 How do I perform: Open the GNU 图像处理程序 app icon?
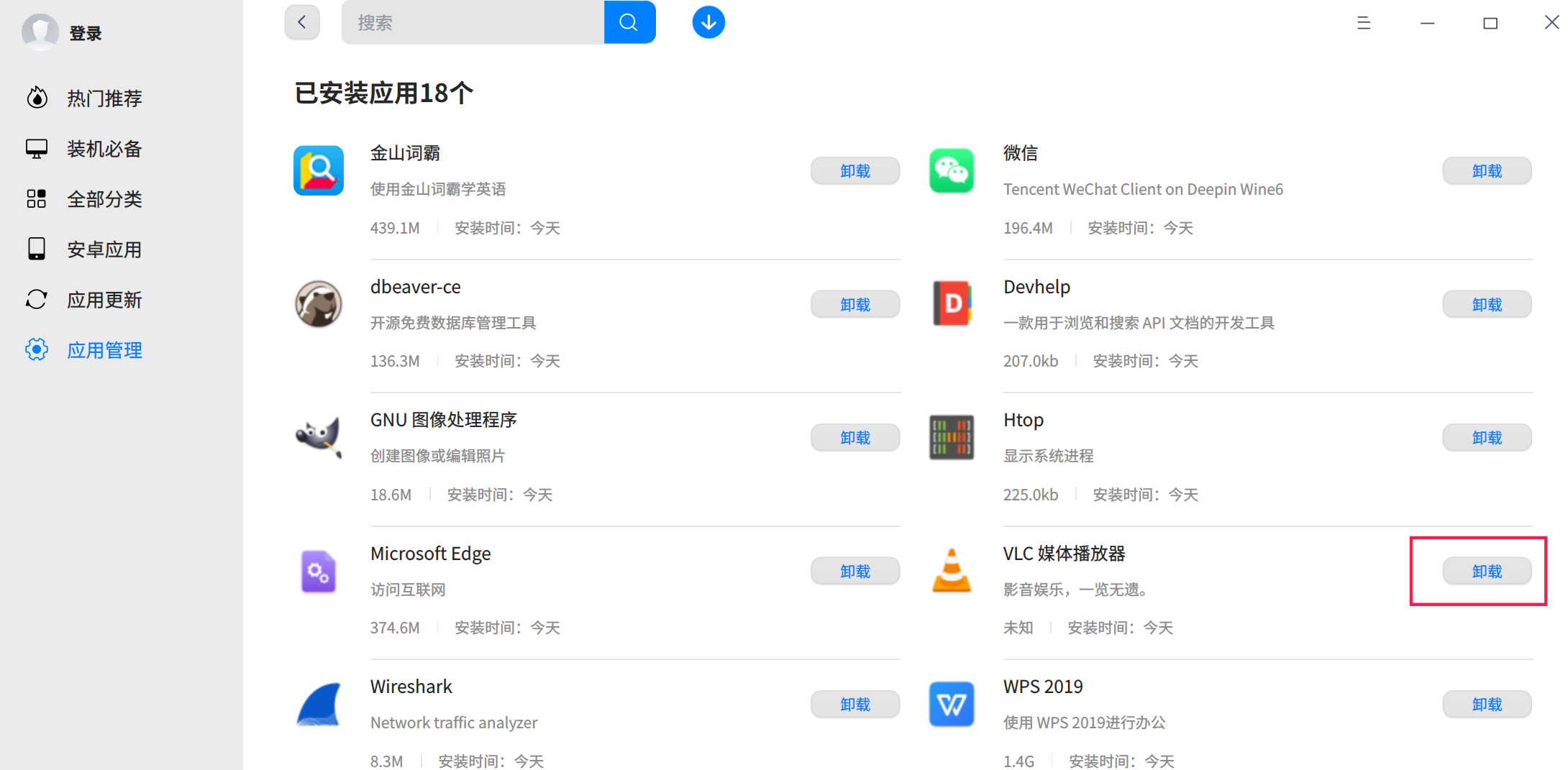click(319, 437)
